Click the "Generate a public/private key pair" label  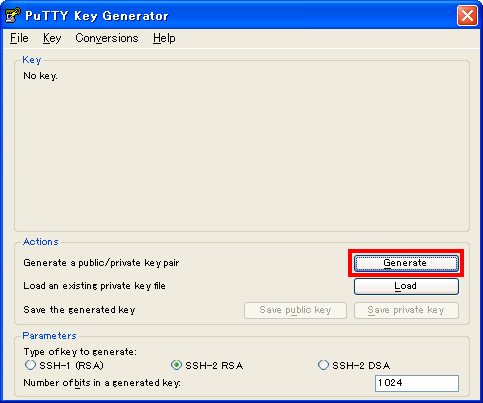click(101, 263)
